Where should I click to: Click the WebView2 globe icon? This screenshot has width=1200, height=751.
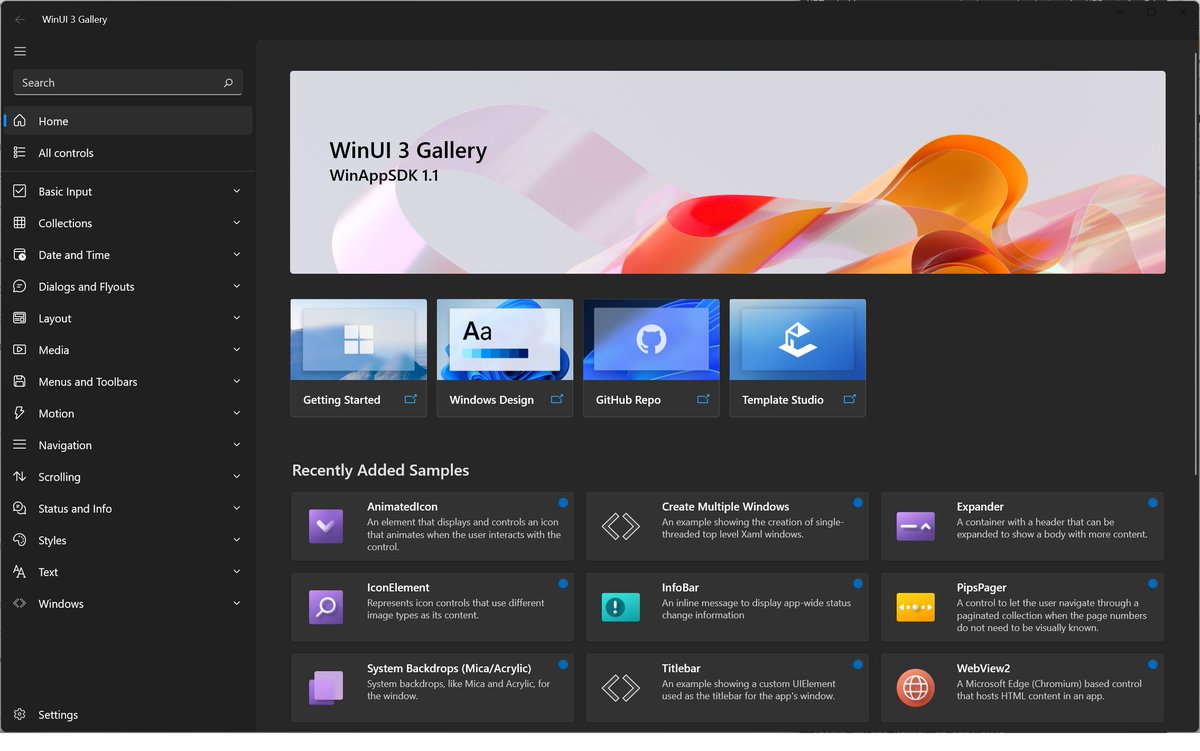coord(915,688)
